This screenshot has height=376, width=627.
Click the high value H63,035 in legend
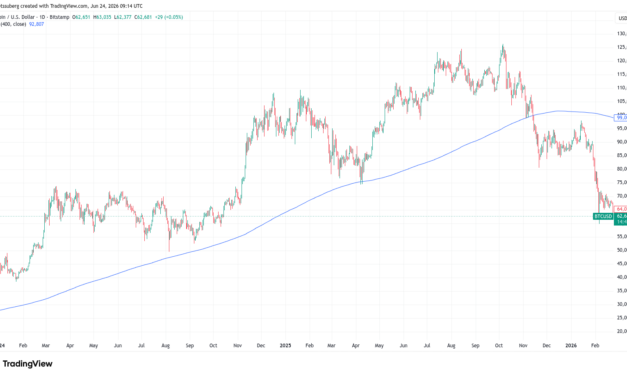click(102, 17)
